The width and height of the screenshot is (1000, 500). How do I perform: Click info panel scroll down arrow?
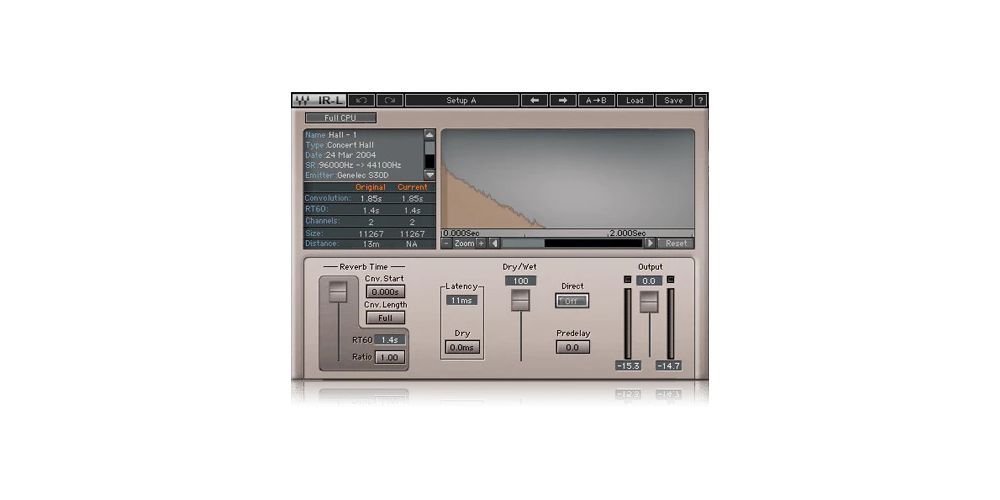click(430, 175)
